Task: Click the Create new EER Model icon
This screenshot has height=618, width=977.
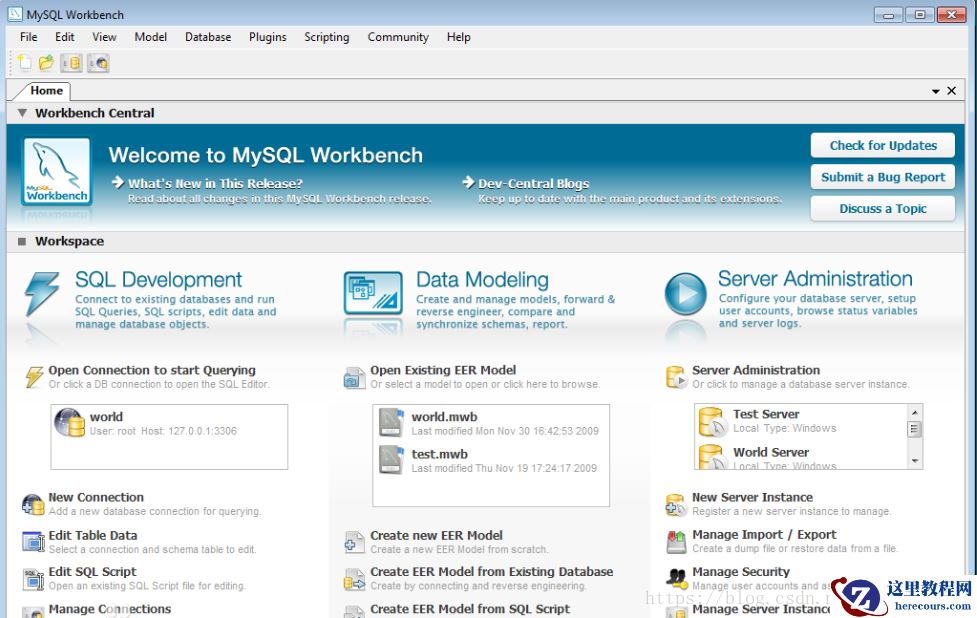Action: pyautogui.click(x=355, y=542)
